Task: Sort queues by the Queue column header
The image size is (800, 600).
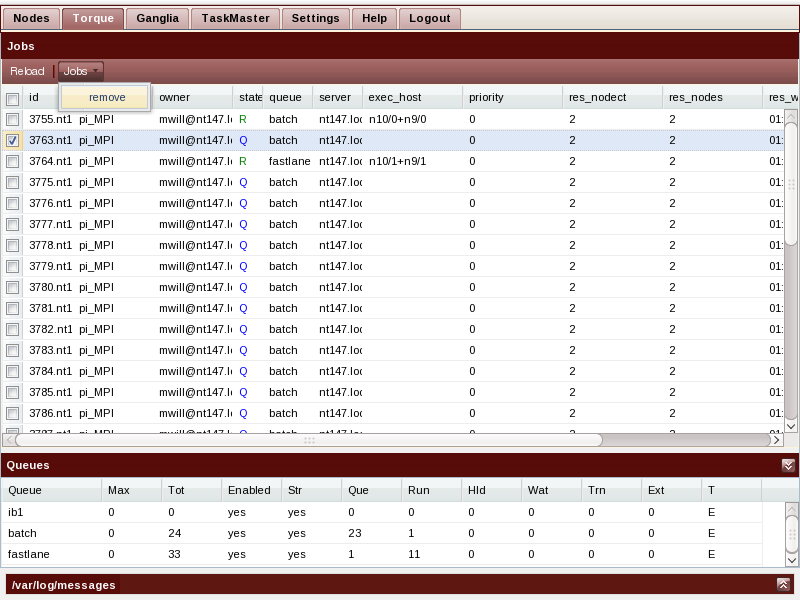Action: [52, 490]
